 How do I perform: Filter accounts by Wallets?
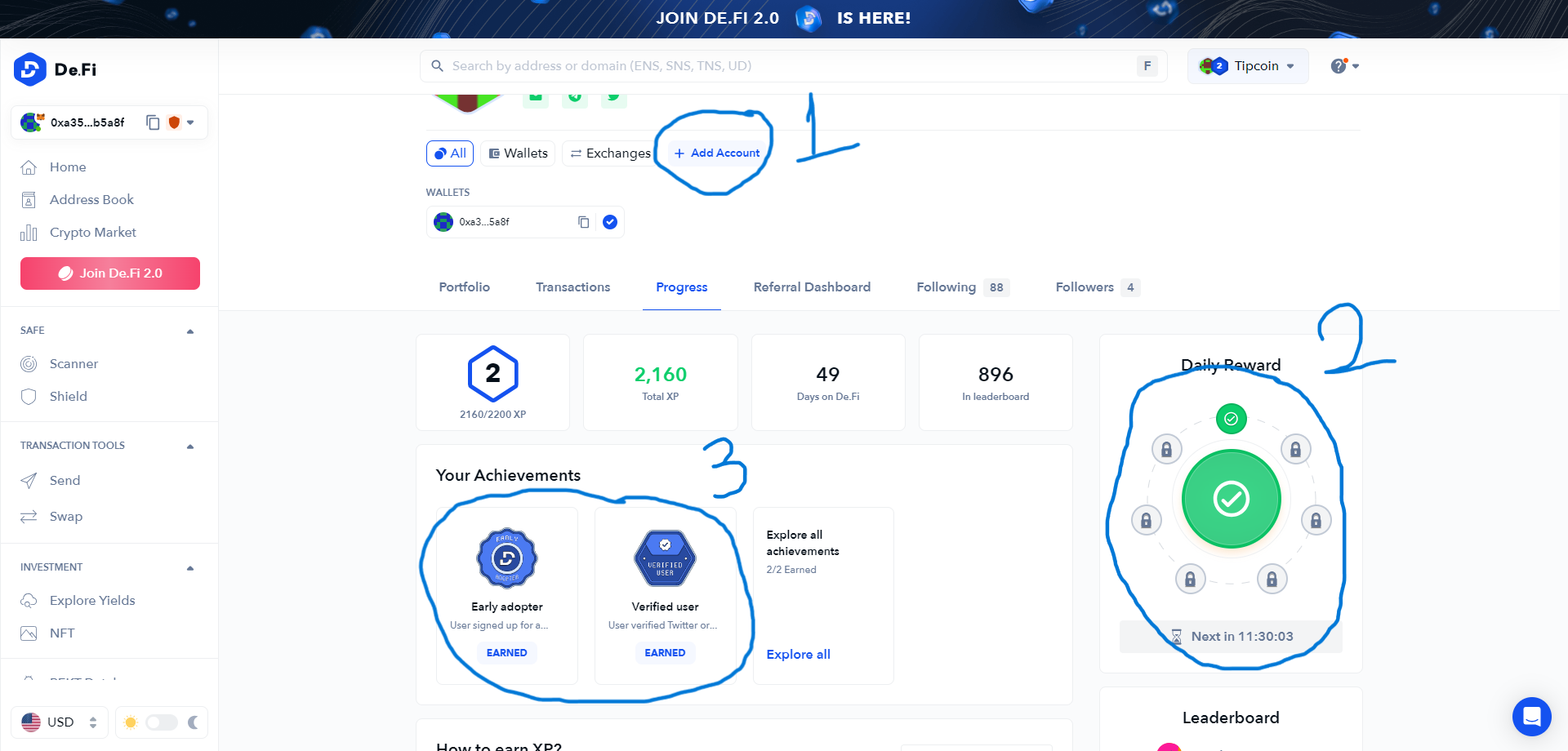(x=519, y=153)
